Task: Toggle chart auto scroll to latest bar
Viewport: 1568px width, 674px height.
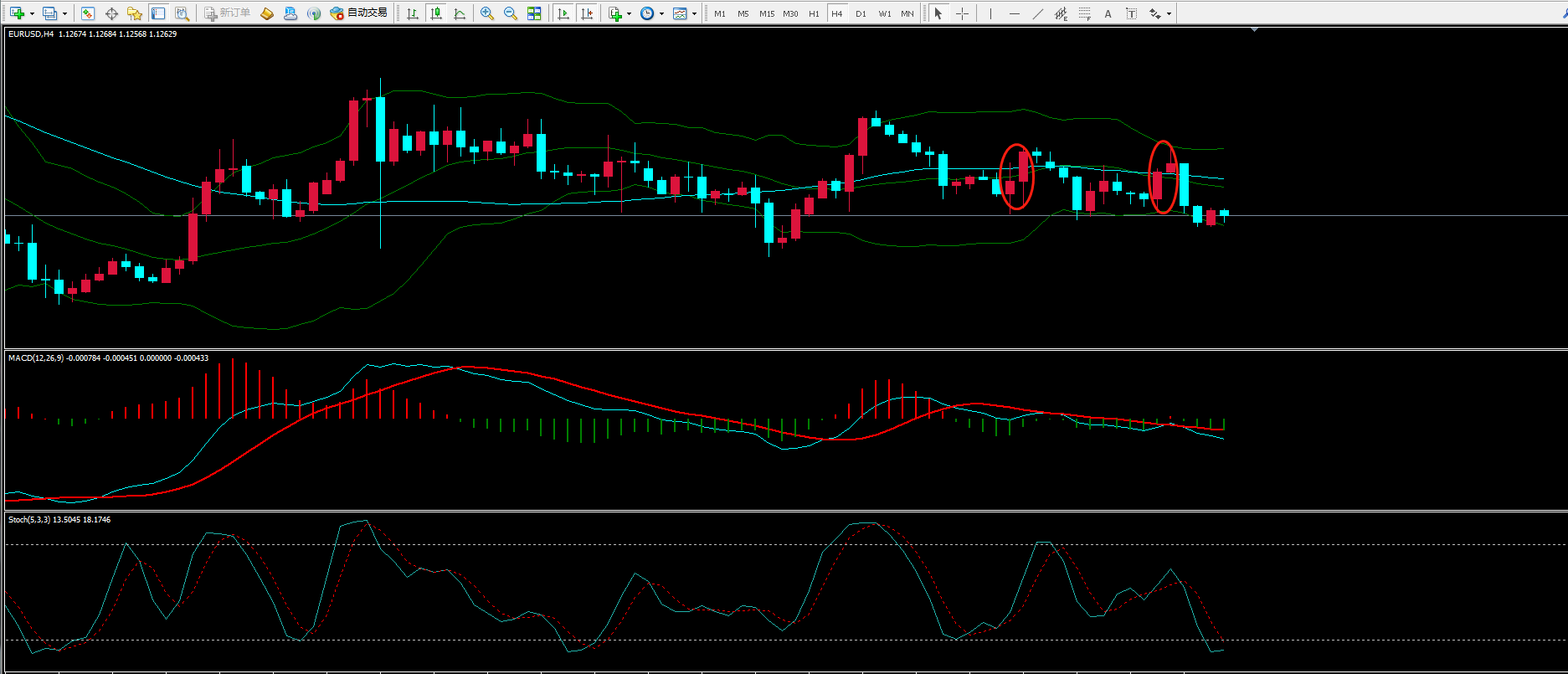Action: pyautogui.click(x=563, y=13)
